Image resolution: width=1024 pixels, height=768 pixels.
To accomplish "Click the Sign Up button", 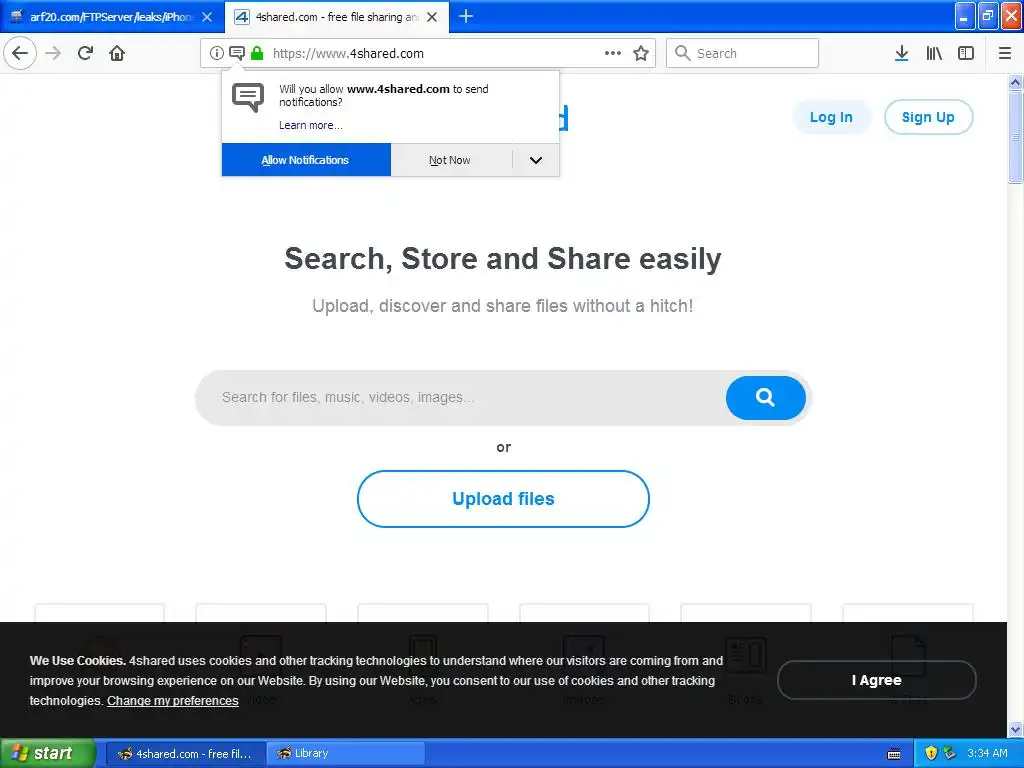I will (928, 117).
